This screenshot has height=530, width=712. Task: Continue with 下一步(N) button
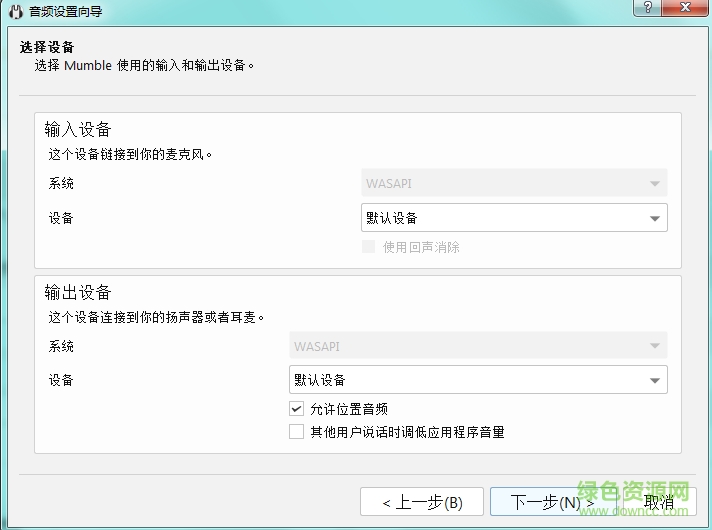click(x=553, y=501)
